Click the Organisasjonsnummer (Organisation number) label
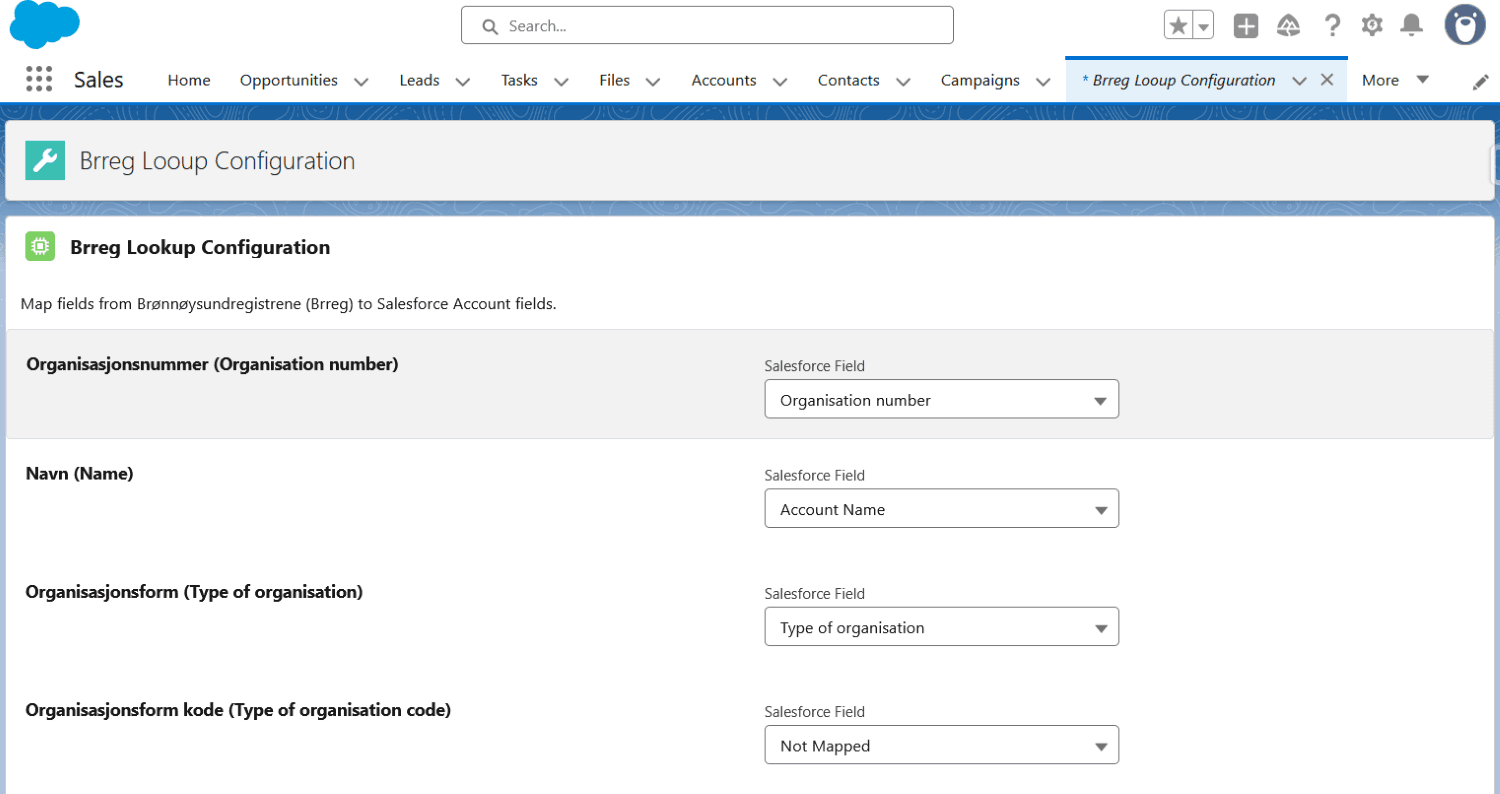The image size is (1500, 794). point(212,364)
